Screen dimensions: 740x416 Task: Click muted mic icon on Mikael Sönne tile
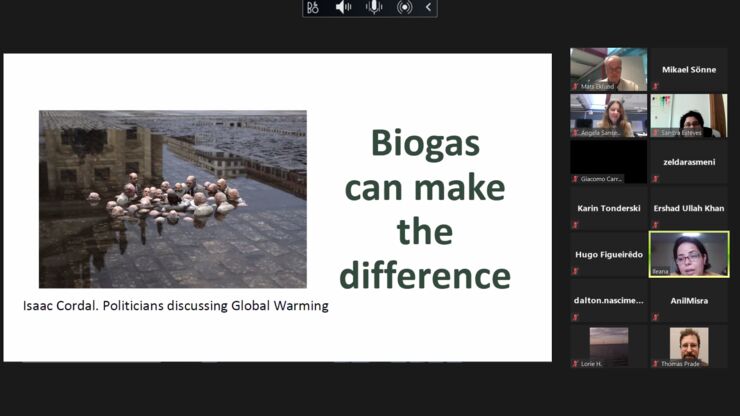656,86
